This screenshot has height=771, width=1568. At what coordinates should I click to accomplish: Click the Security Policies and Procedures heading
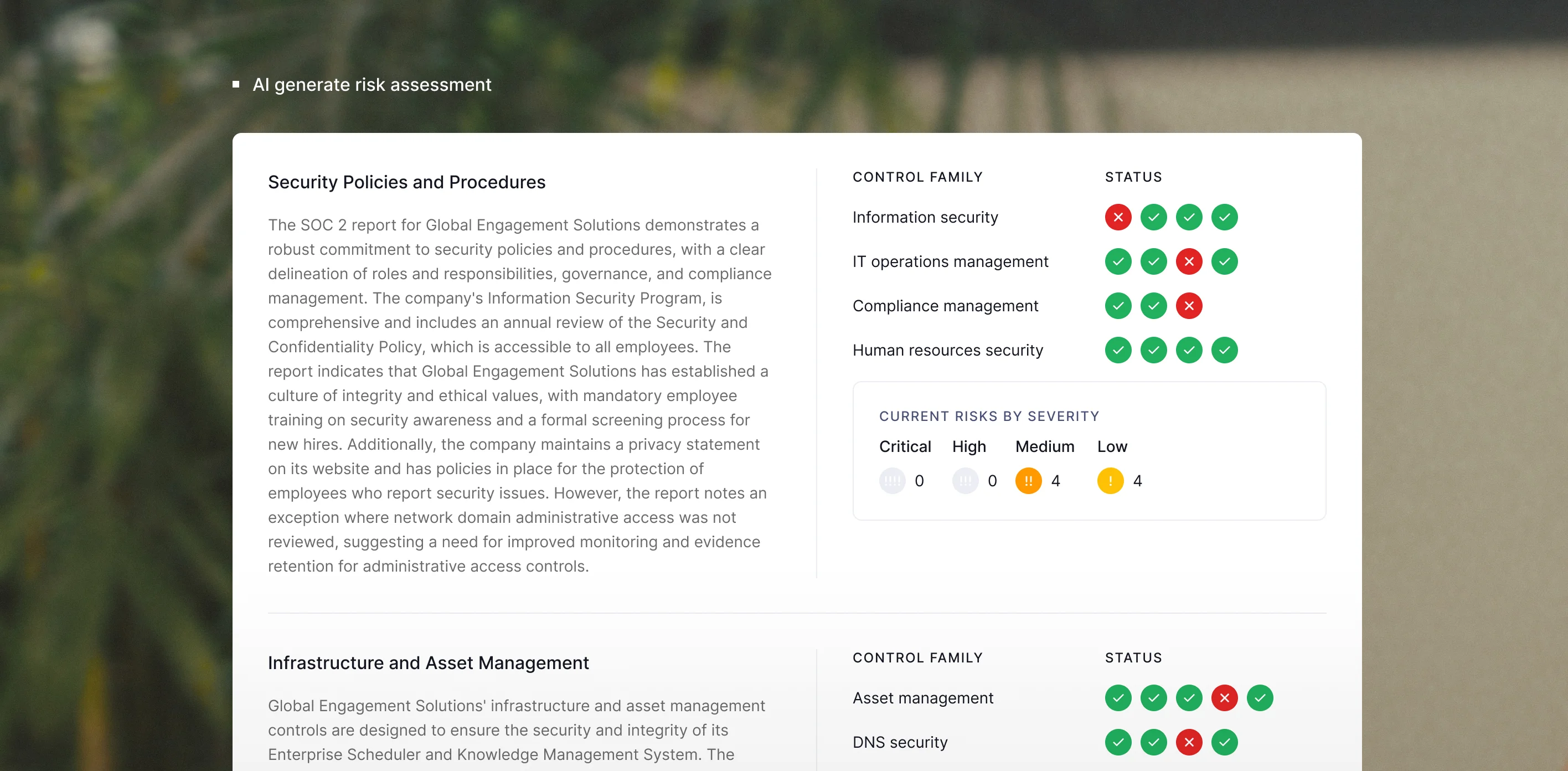click(406, 182)
